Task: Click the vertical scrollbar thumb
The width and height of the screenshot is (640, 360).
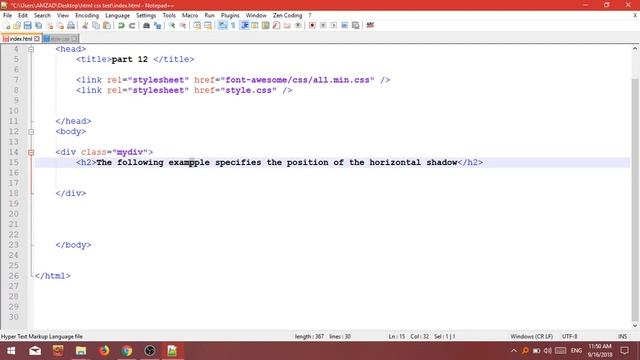Action: tap(635, 200)
